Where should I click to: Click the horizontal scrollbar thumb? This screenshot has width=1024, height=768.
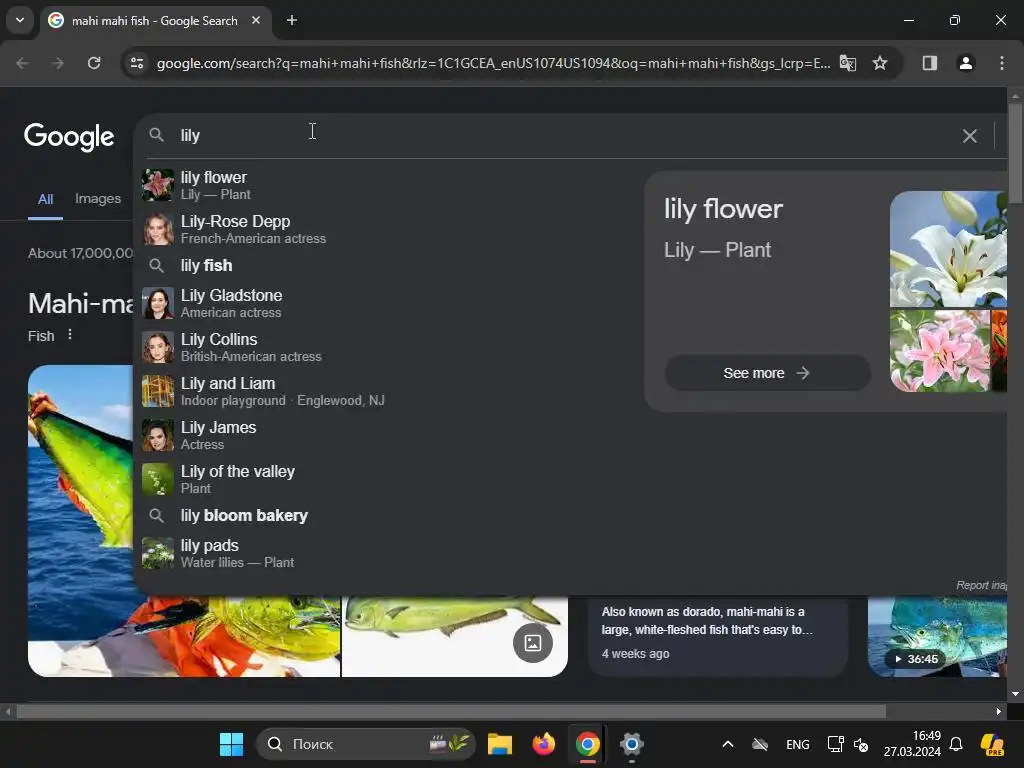click(451, 711)
